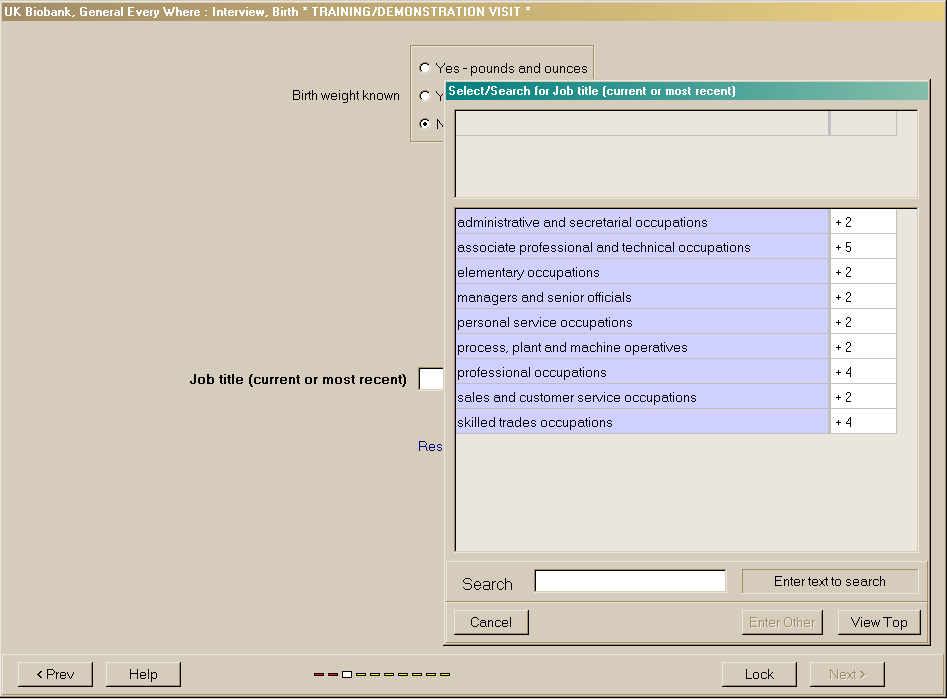Image resolution: width=947 pixels, height=699 pixels.
Task: Expand '+ 4' beside skilled trades occupations
Action: pos(862,422)
